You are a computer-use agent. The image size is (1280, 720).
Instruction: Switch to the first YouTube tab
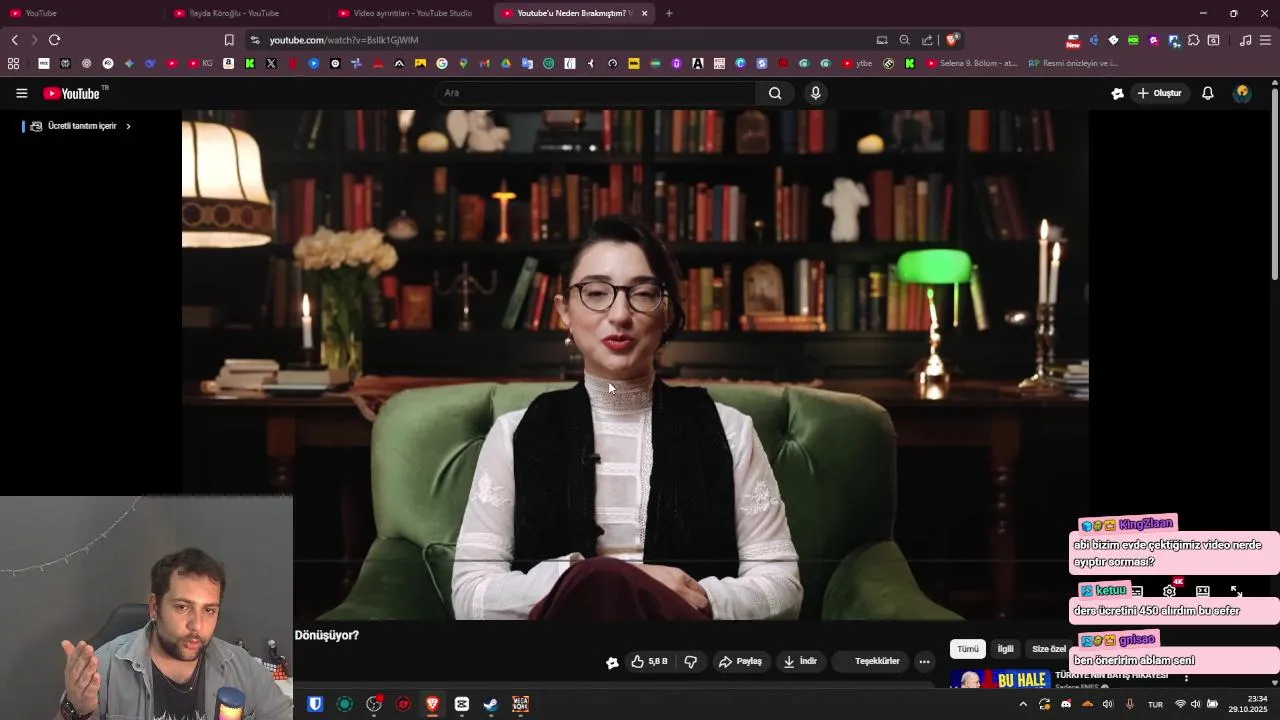pos(82,13)
